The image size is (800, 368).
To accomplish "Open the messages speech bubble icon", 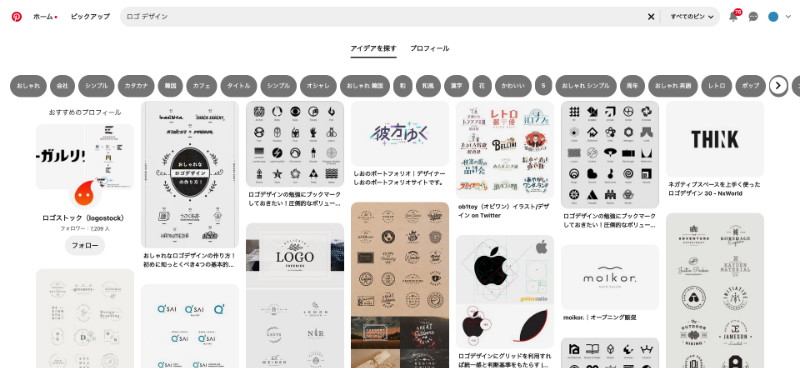I will pos(753,17).
